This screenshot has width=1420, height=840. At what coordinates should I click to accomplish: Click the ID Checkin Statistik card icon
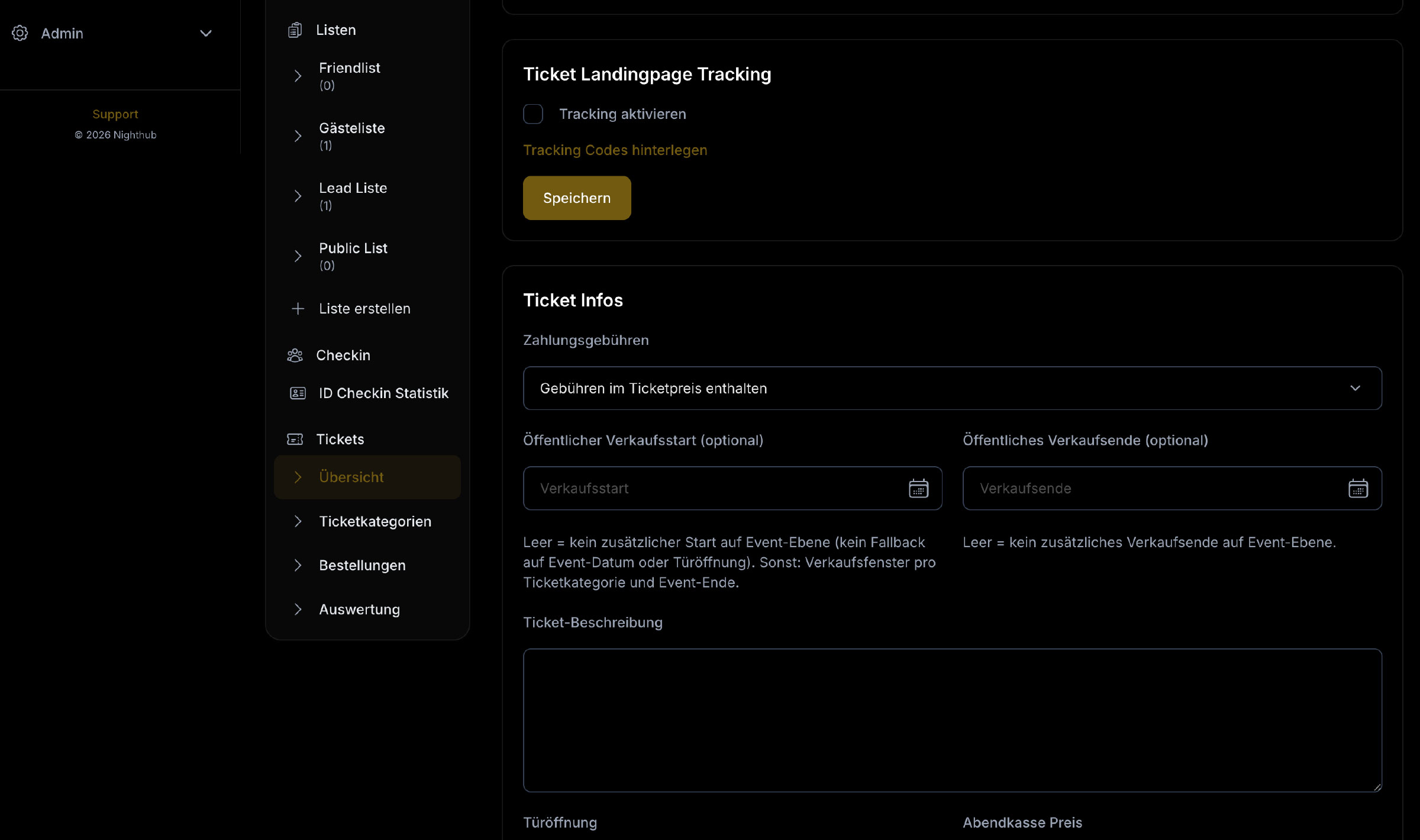(x=297, y=393)
